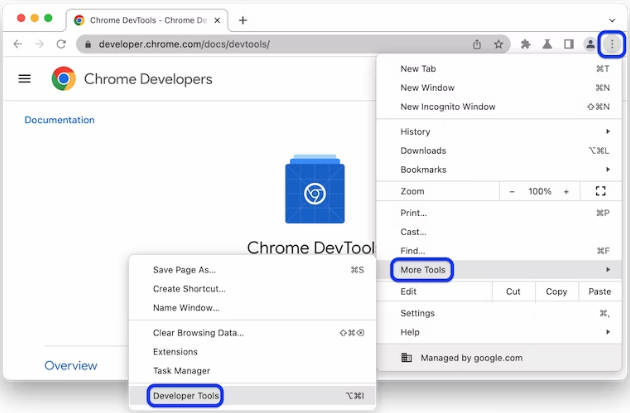This screenshot has width=630, height=413.
Task: Toggle the side panel icon
Action: pyautogui.click(x=569, y=44)
